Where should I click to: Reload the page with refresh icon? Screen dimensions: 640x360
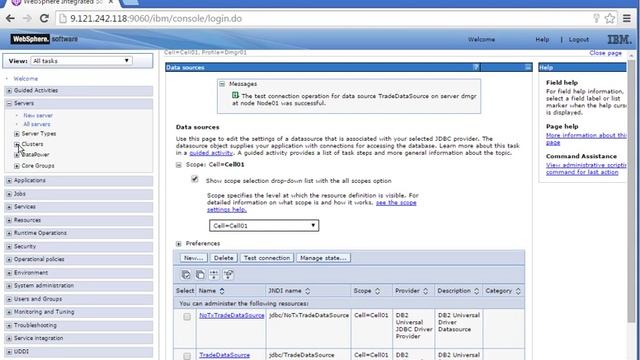click(44, 18)
